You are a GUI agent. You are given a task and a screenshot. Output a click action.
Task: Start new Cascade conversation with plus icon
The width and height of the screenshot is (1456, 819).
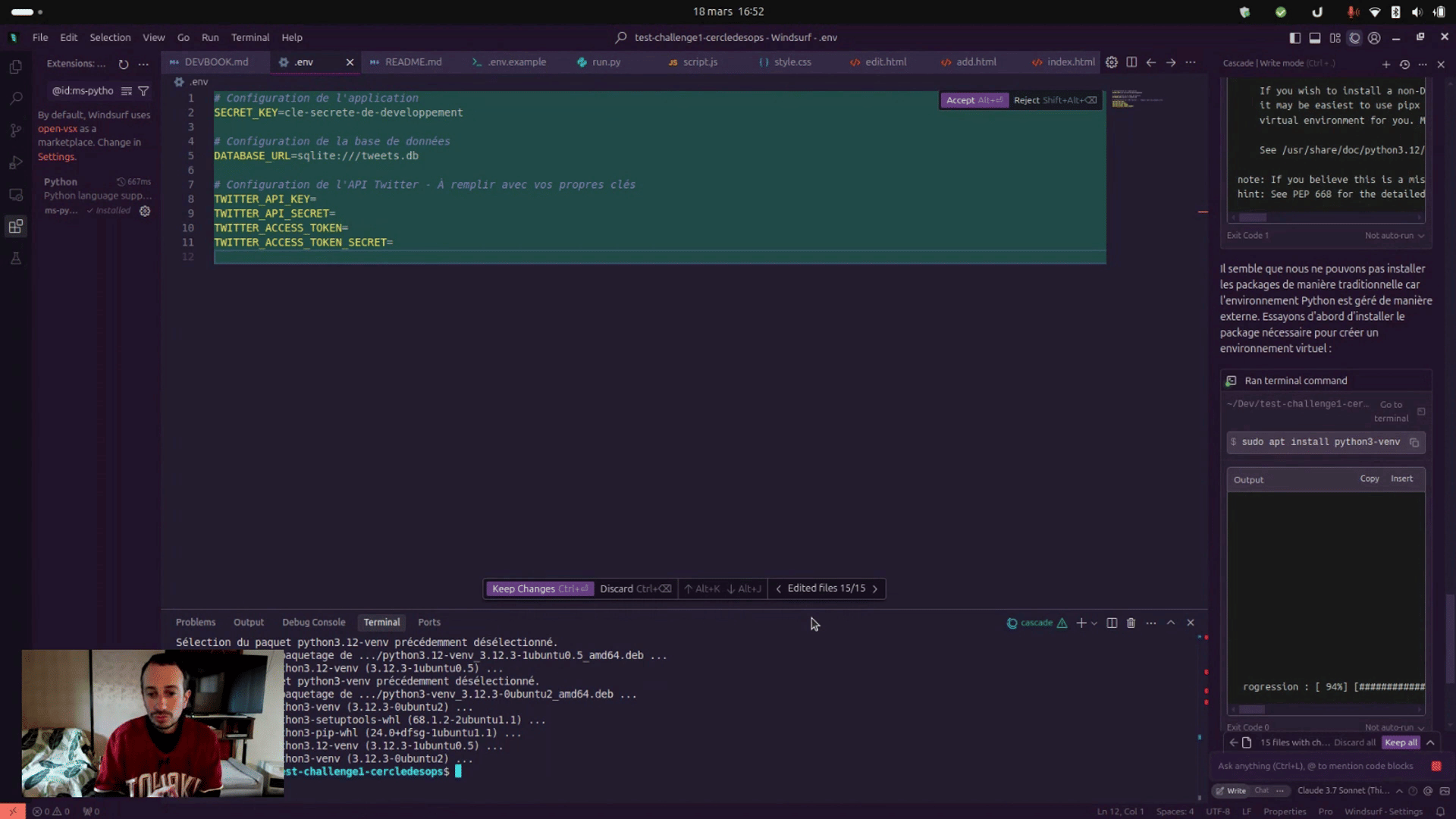pyautogui.click(x=1385, y=64)
